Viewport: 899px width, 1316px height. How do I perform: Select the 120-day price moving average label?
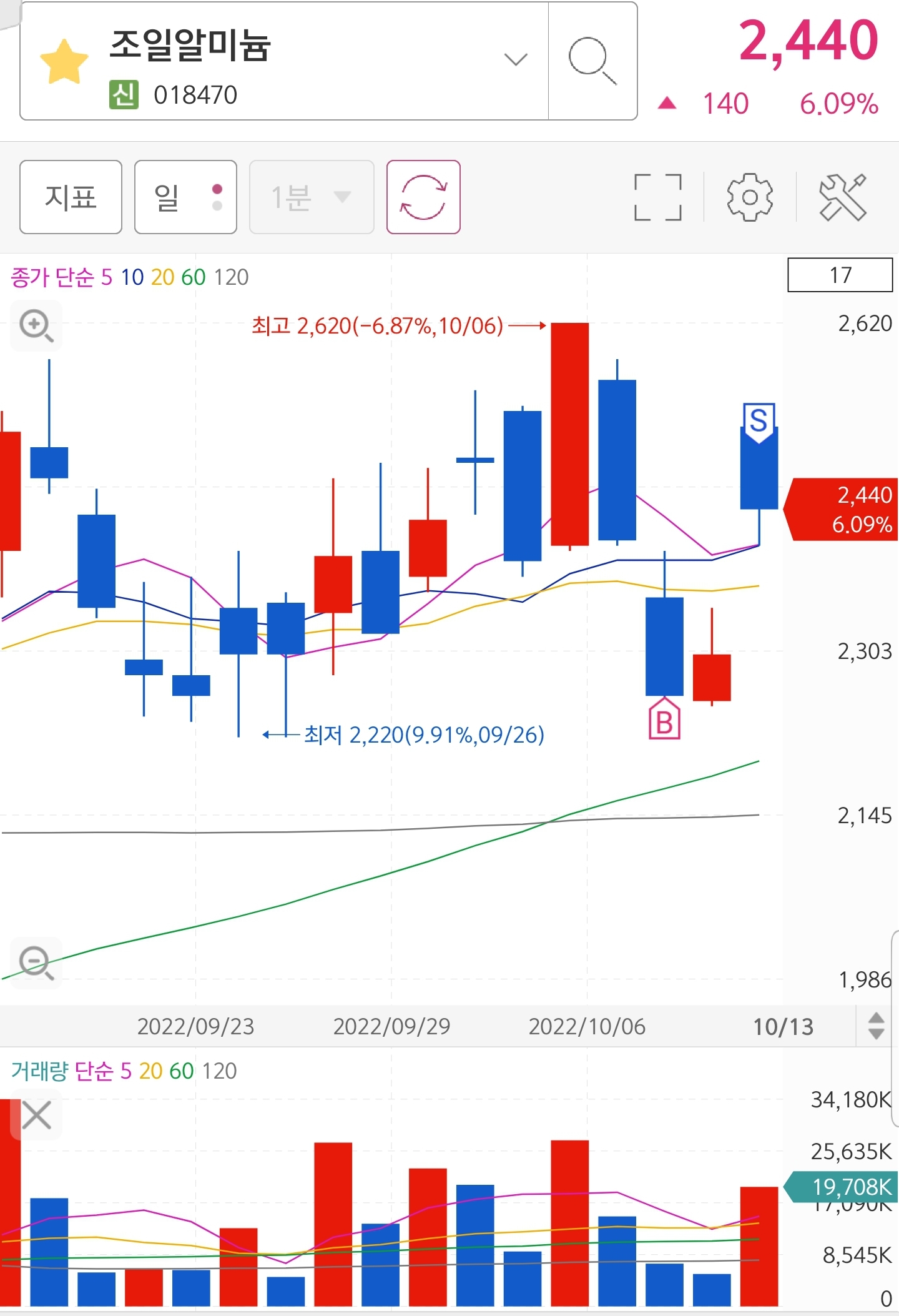click(231, 277)
